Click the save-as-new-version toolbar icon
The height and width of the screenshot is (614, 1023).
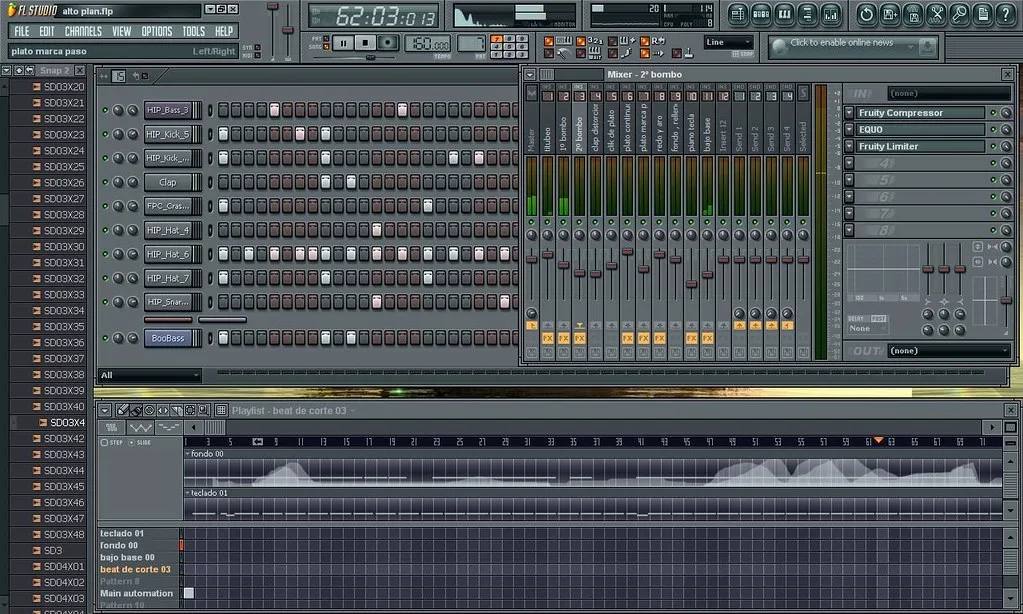(x=890, y=14)
